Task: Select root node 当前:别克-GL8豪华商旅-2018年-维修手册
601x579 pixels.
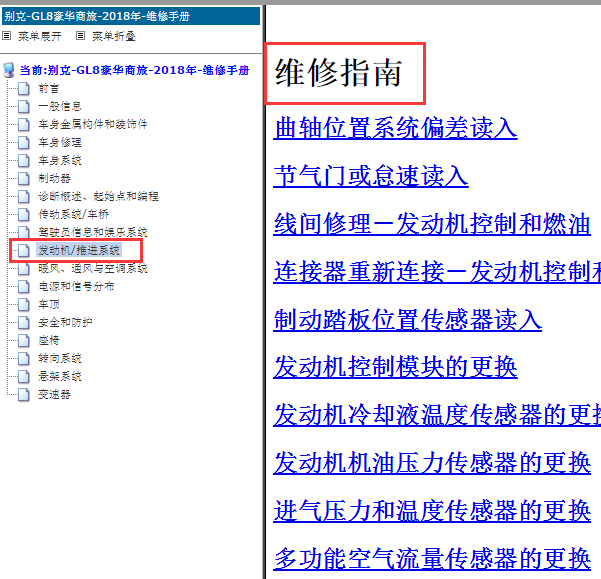Action: [135, 71]
